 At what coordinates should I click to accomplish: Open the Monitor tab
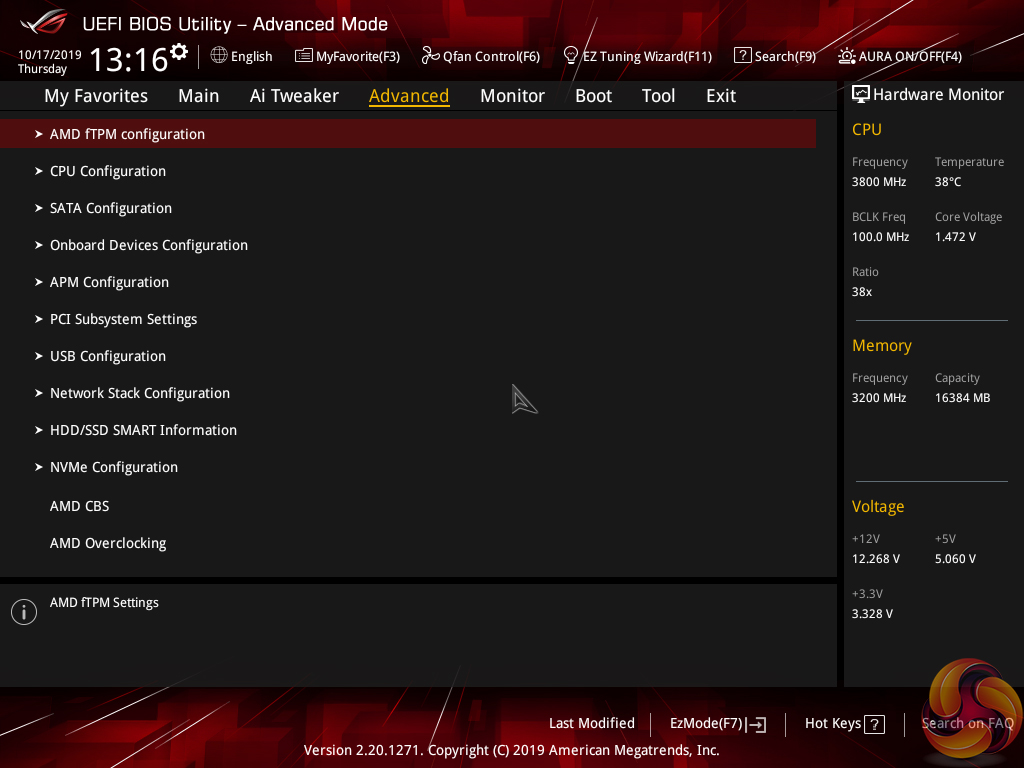512,96
